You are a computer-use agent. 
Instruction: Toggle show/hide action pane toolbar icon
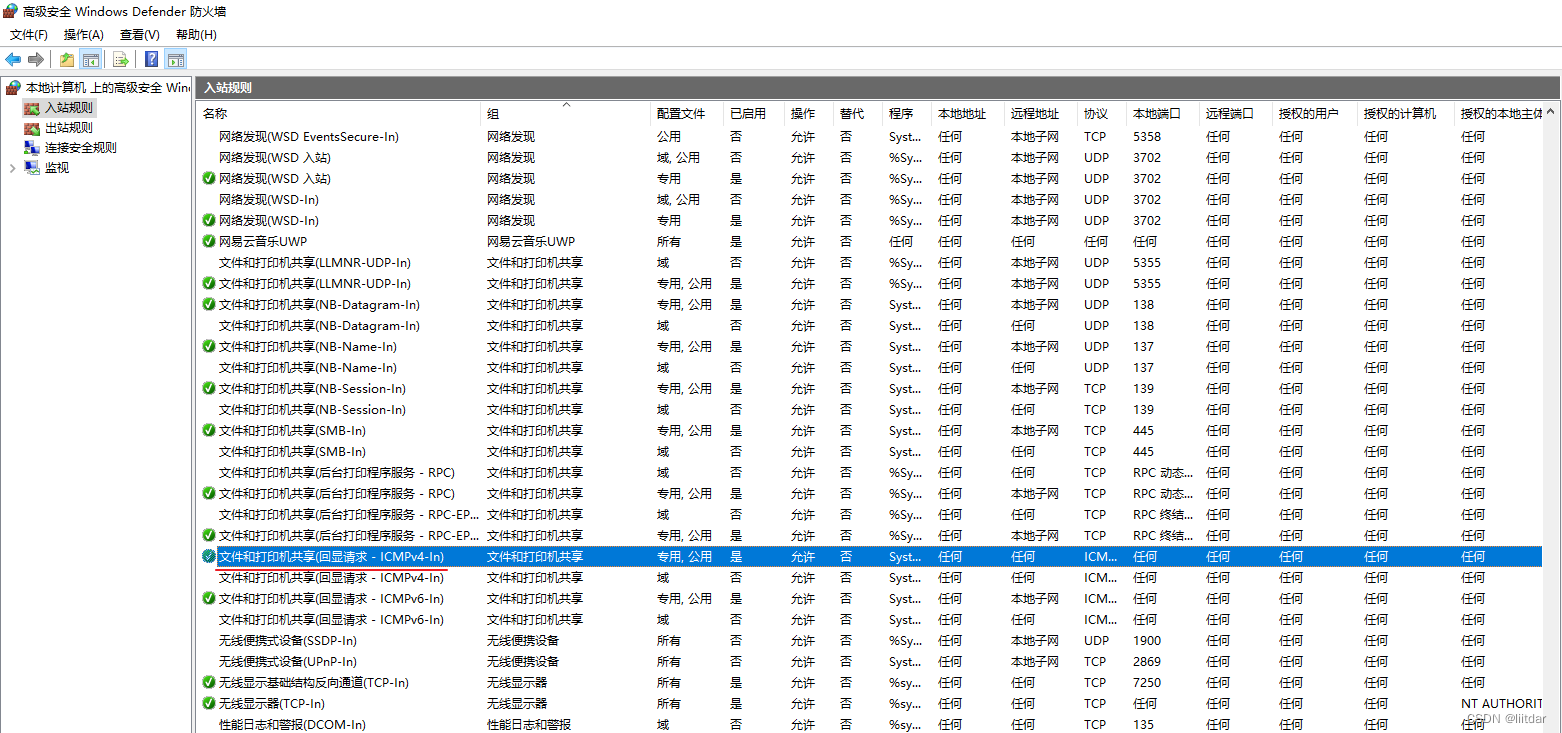click(x=176, y=59)
